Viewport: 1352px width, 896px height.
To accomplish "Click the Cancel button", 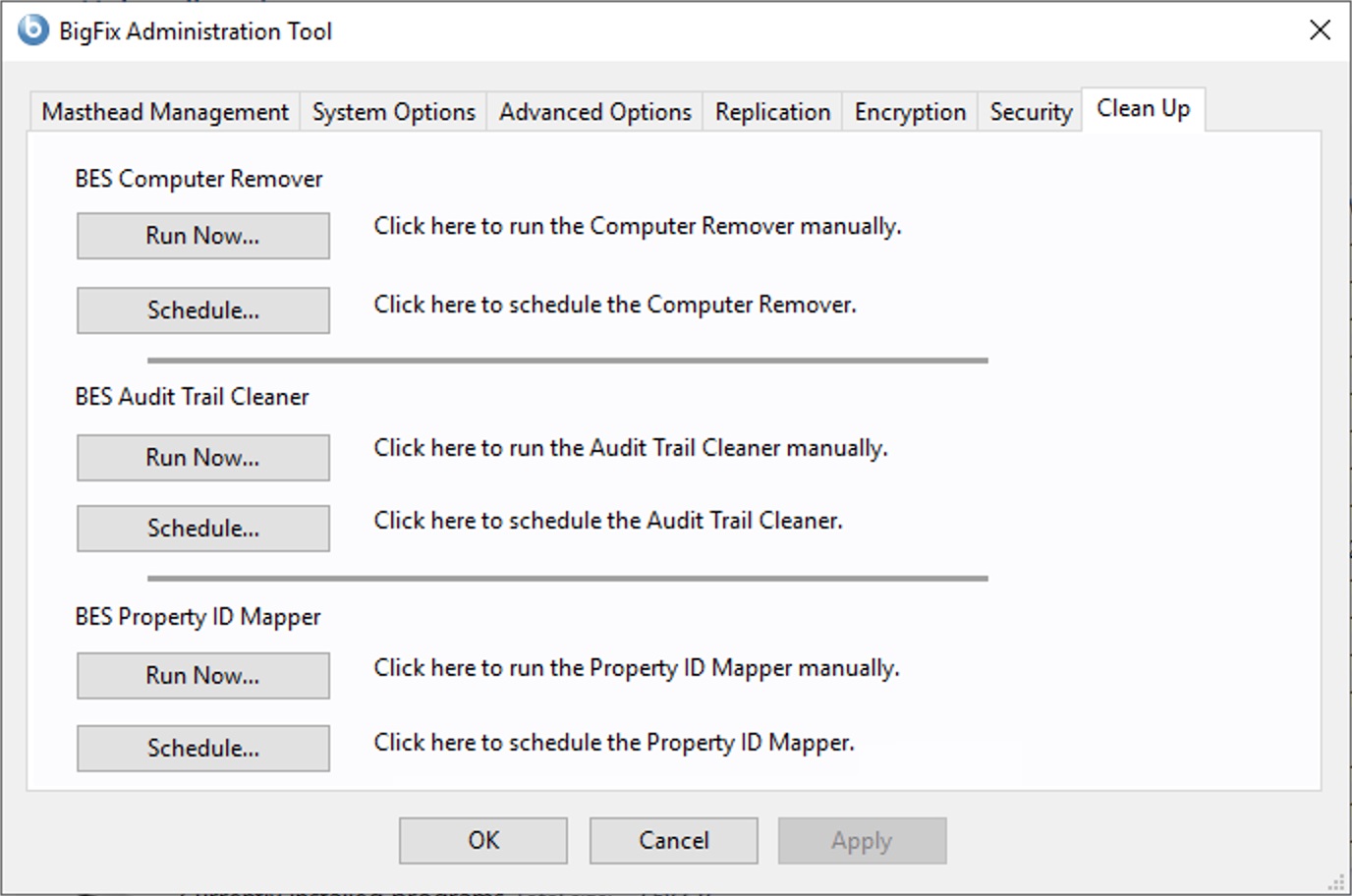I will pyautogui.click(x=673, y=841).
